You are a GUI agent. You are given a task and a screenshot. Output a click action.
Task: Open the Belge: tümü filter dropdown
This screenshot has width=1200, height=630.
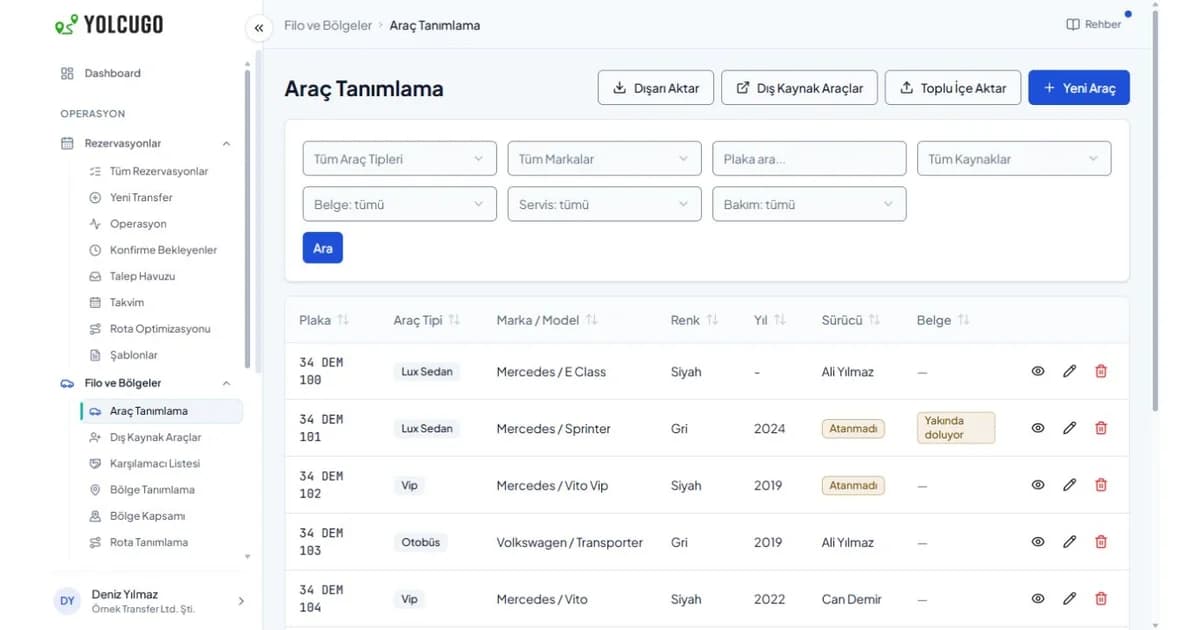(399, 204)
